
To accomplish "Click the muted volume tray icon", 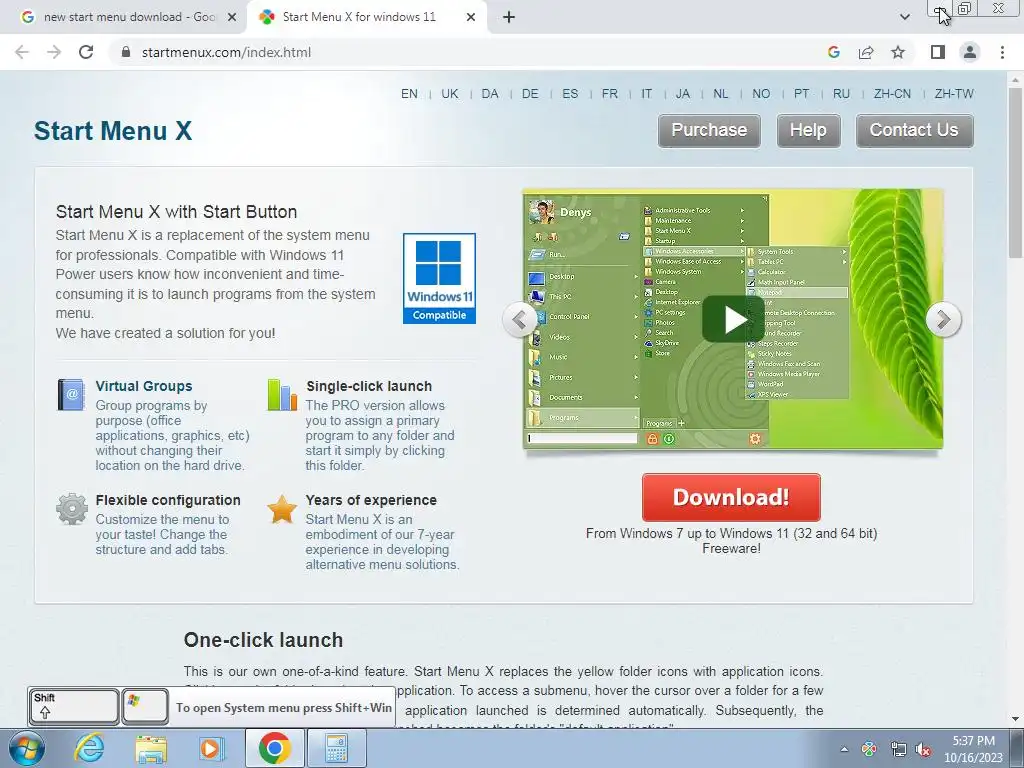I will pyautogui.click(x=923, y=750).
